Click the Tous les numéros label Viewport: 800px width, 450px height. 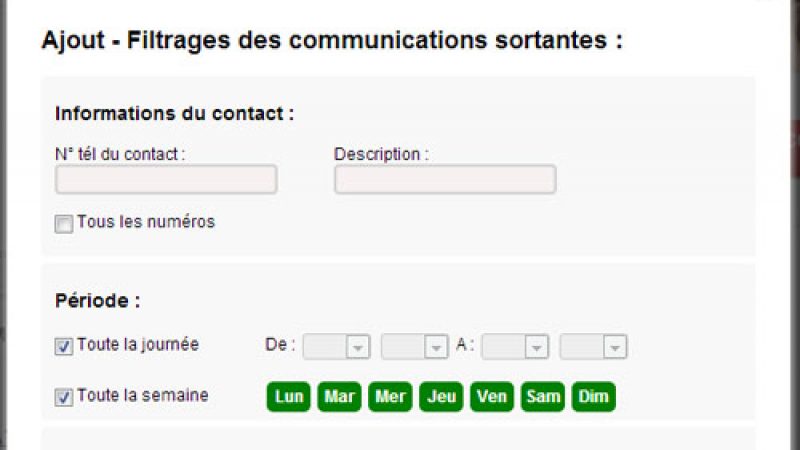pyautogui.click(x=146, y=222)
